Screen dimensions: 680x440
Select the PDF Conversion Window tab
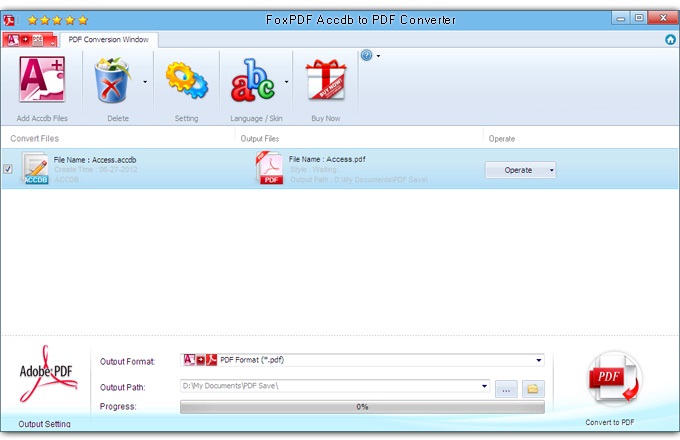tap(108, 39)
